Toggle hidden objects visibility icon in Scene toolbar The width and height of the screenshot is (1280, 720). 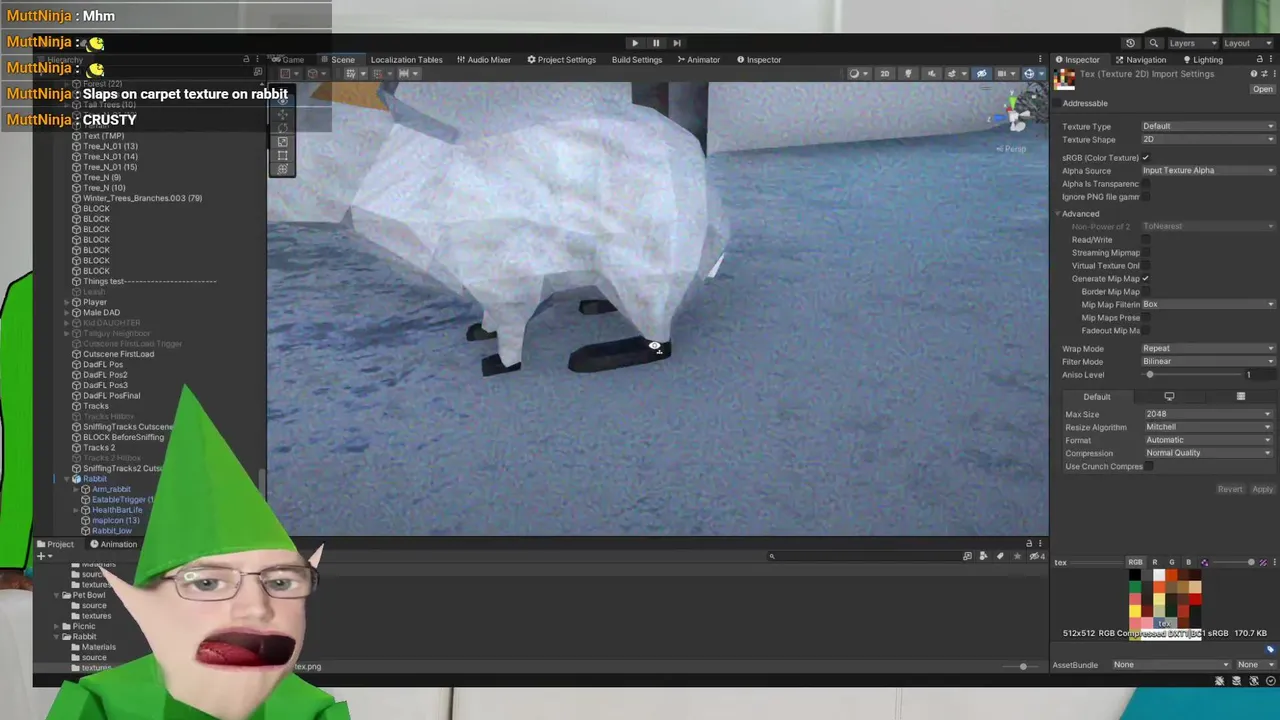981,74
